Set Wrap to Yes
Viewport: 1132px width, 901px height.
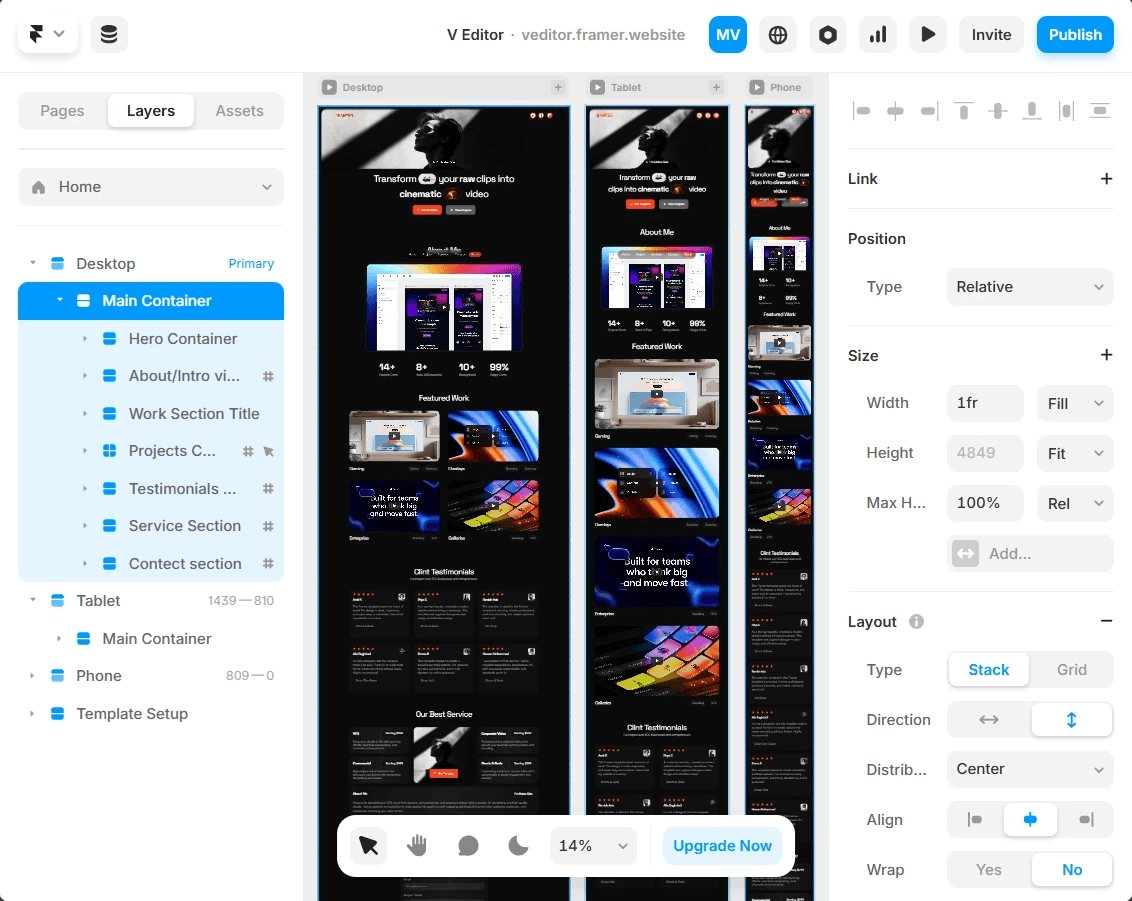click(988, 869)
